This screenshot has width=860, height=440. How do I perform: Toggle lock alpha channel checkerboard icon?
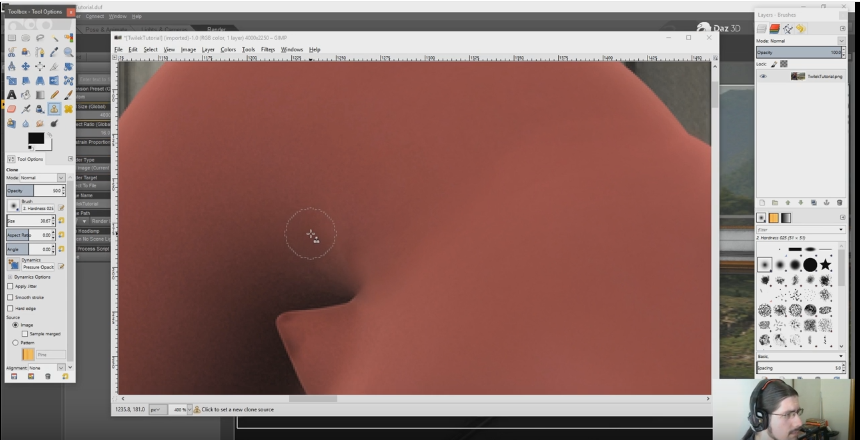(x=784, y=64)
